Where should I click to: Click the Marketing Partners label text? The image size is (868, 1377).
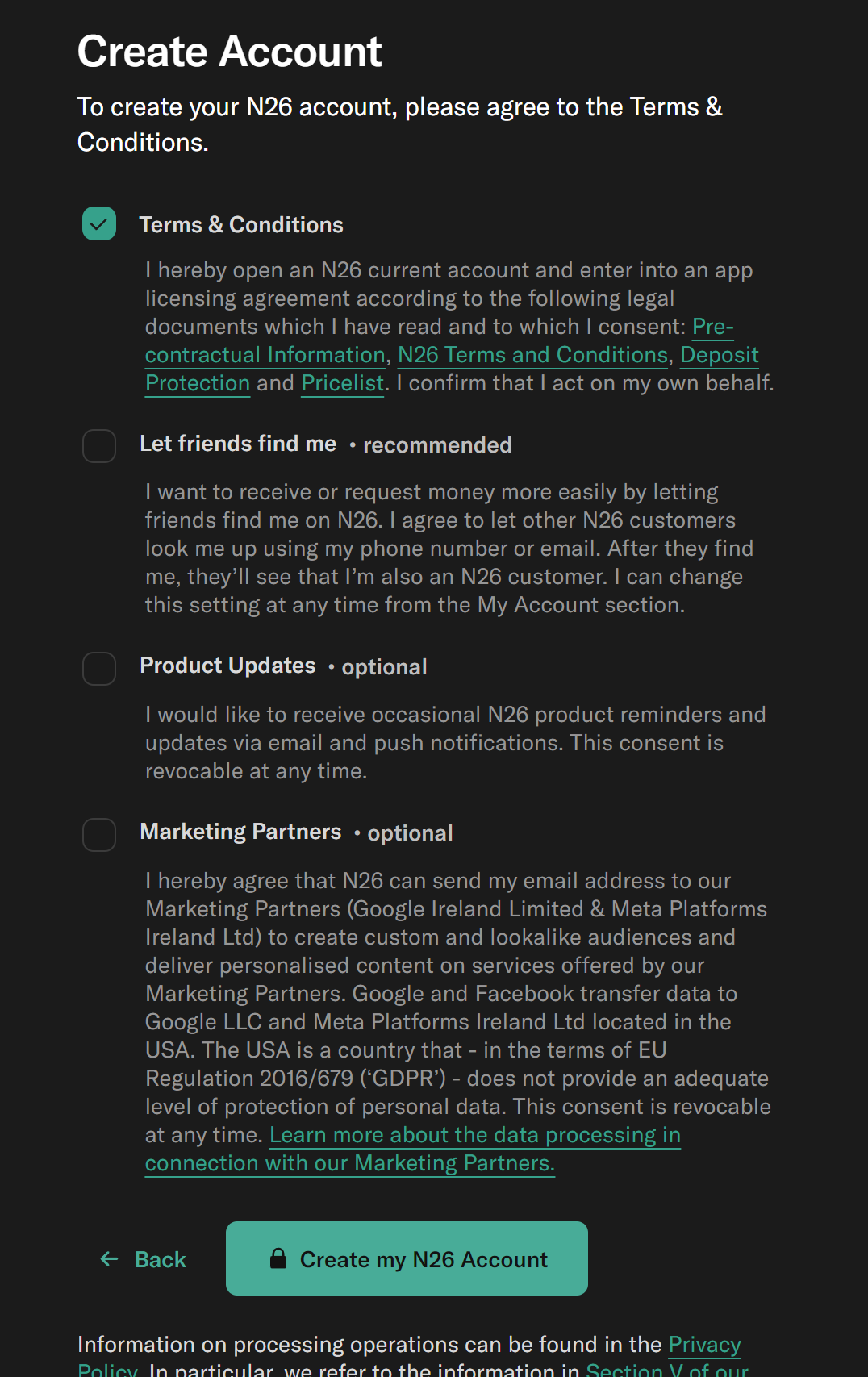point(240,832)
